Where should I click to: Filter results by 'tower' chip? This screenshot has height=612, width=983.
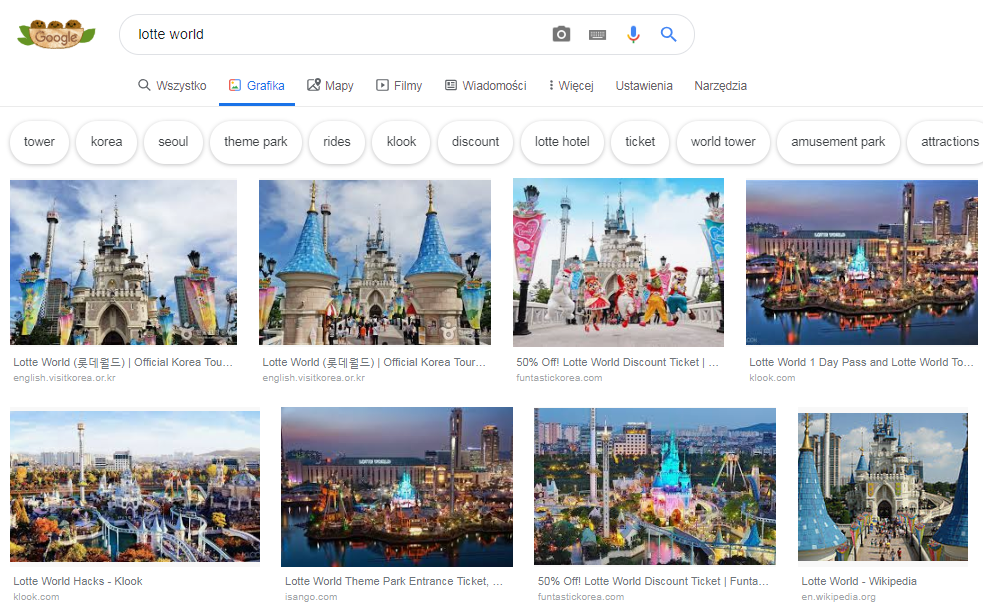[x=39, y=142]
